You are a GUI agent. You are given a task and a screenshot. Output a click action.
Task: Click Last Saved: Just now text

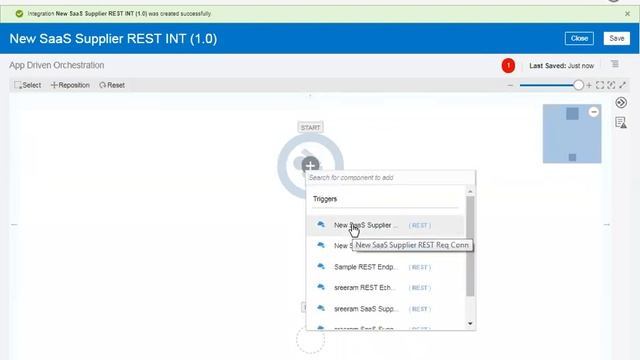pos(562,66)
